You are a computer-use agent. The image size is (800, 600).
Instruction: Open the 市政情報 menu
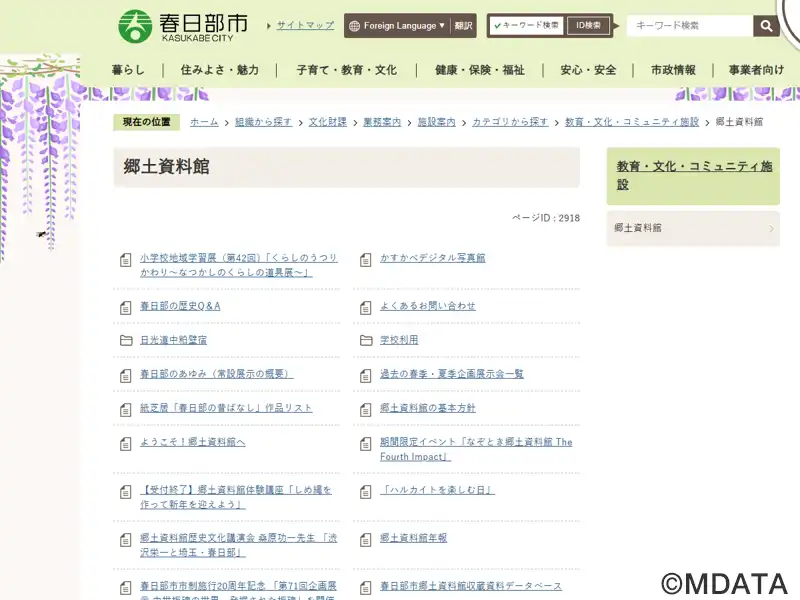[673, 70]
